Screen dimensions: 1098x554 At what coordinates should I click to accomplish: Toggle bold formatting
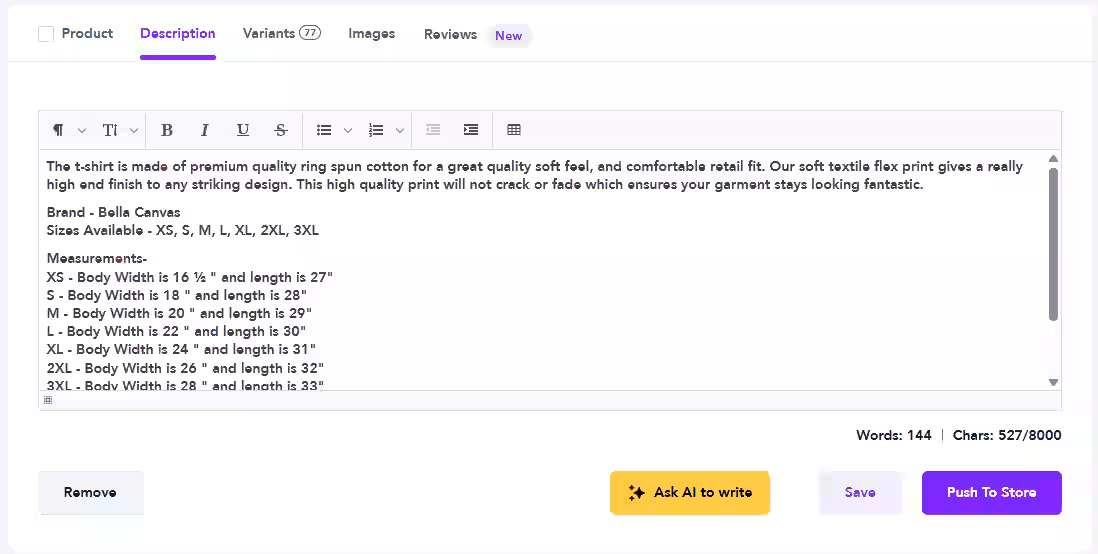[x=167, y=130]
